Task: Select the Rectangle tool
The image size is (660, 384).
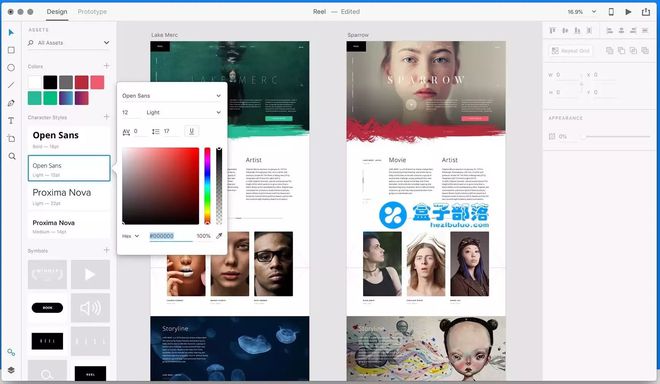Action: pyautogui.click(x=11, y=50)
